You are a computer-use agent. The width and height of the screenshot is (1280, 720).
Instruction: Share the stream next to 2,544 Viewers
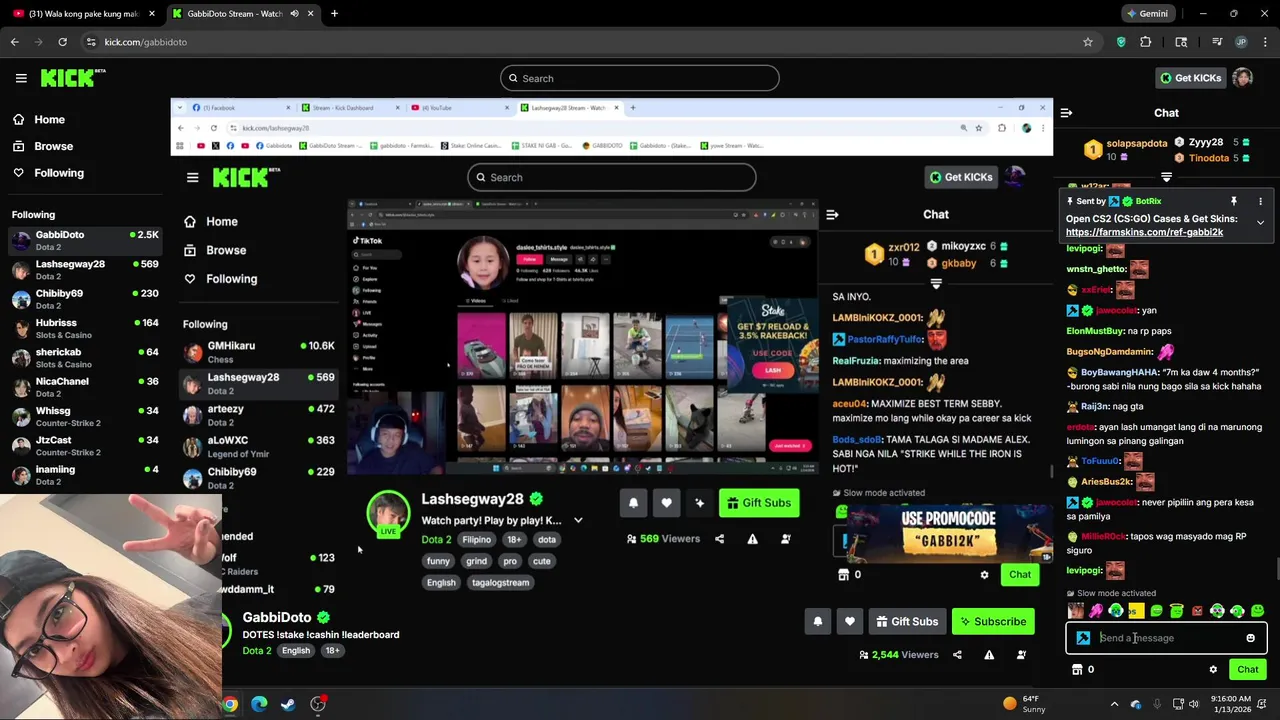(957, 655)
